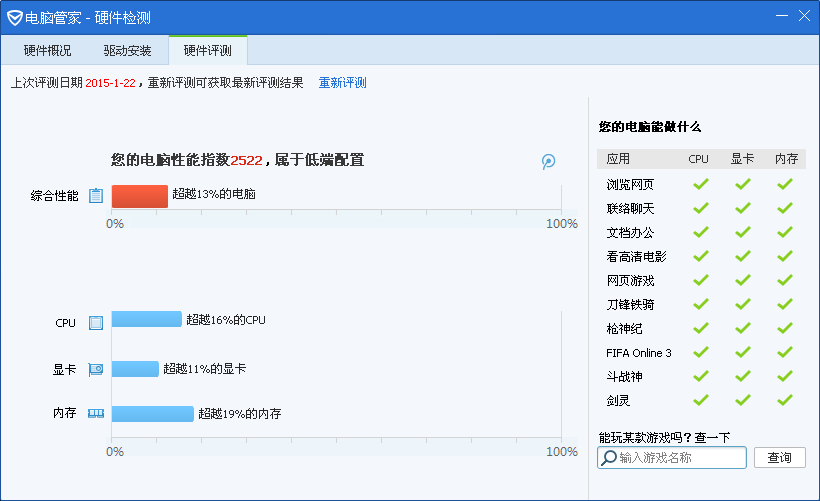
Task: Click the 综合性能 label
Action: click(x=54, y=196)
